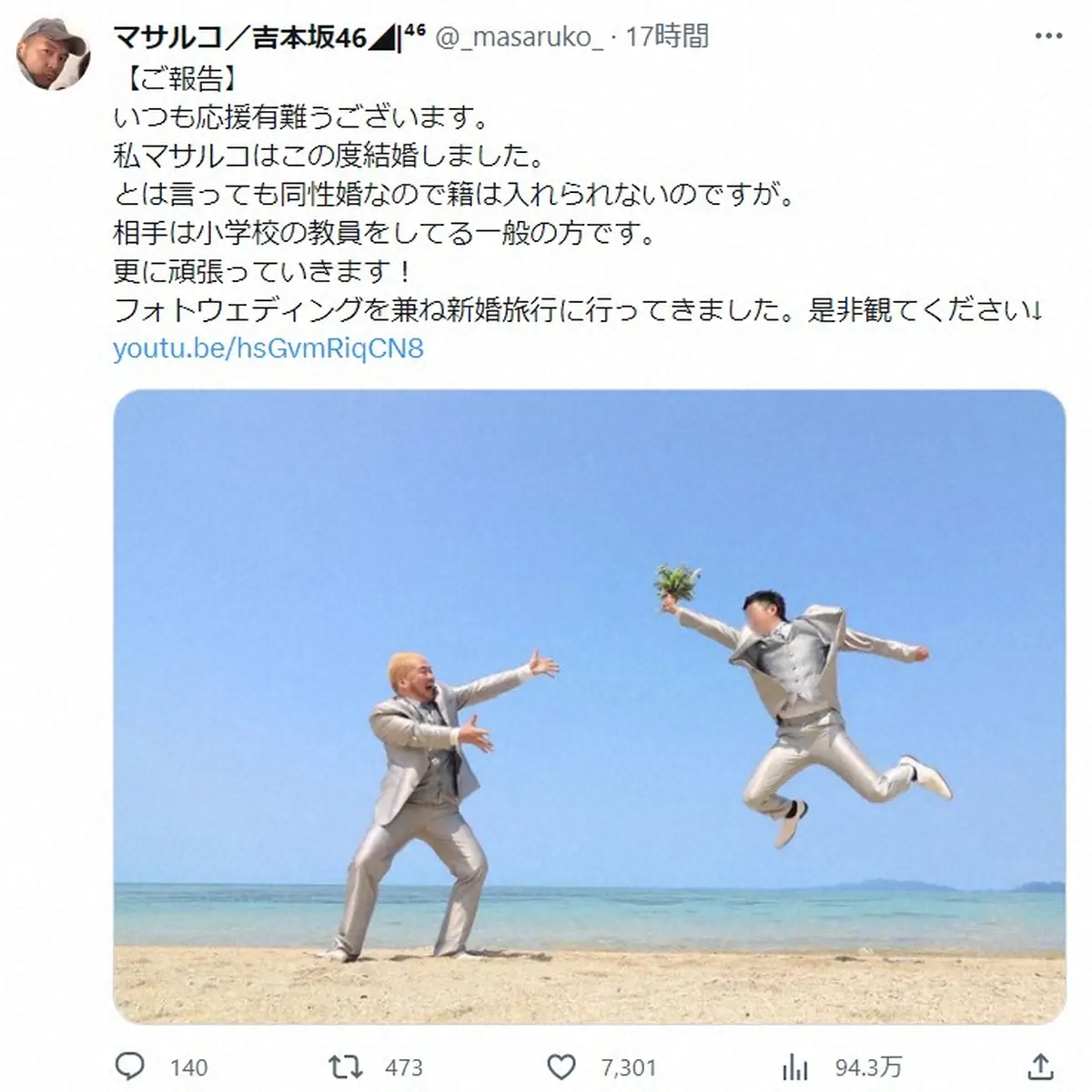Screen dimensions: 1092x1092
Task: Enlarge the beach wedding photo
Action: tap(590, 707)
